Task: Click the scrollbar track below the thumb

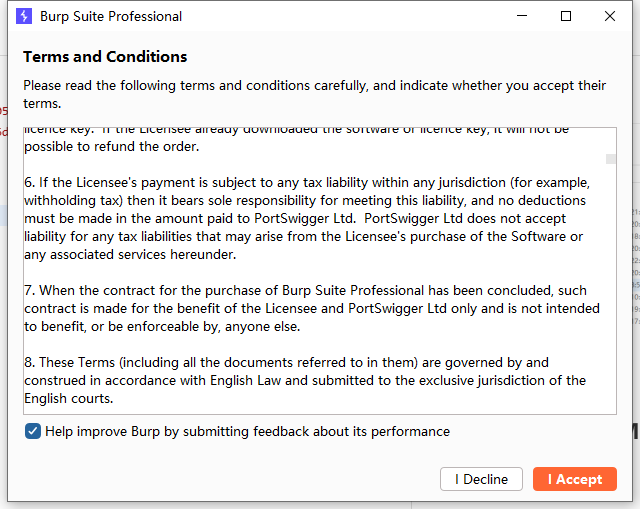Action: (611, 286)
